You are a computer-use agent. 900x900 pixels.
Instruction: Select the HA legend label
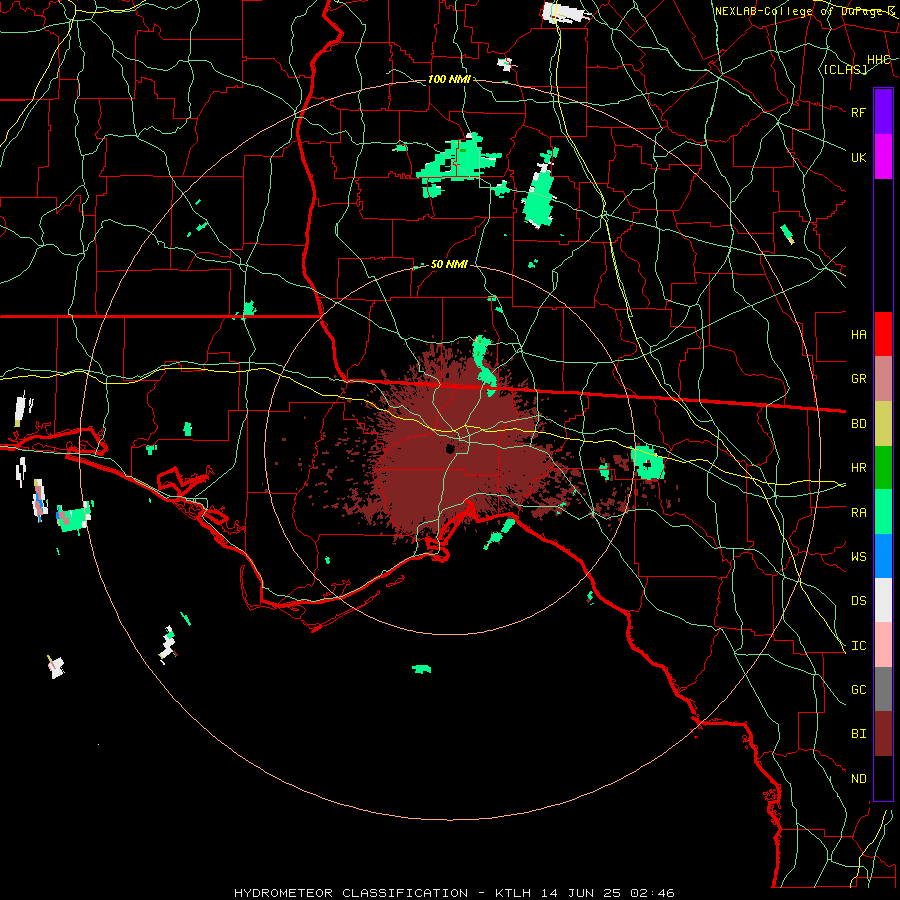(x=858, y=334)
